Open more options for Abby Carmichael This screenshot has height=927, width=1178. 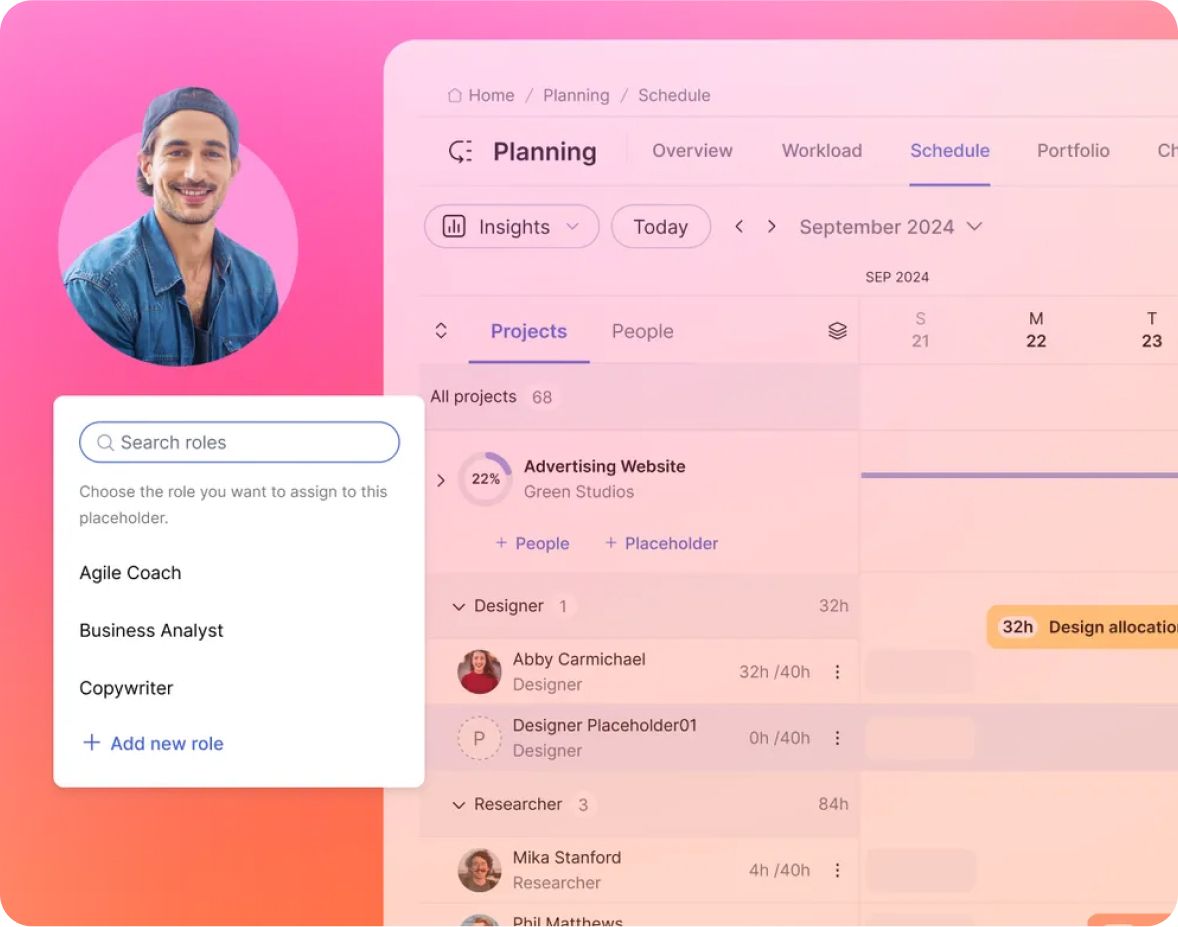pos(837,672)
